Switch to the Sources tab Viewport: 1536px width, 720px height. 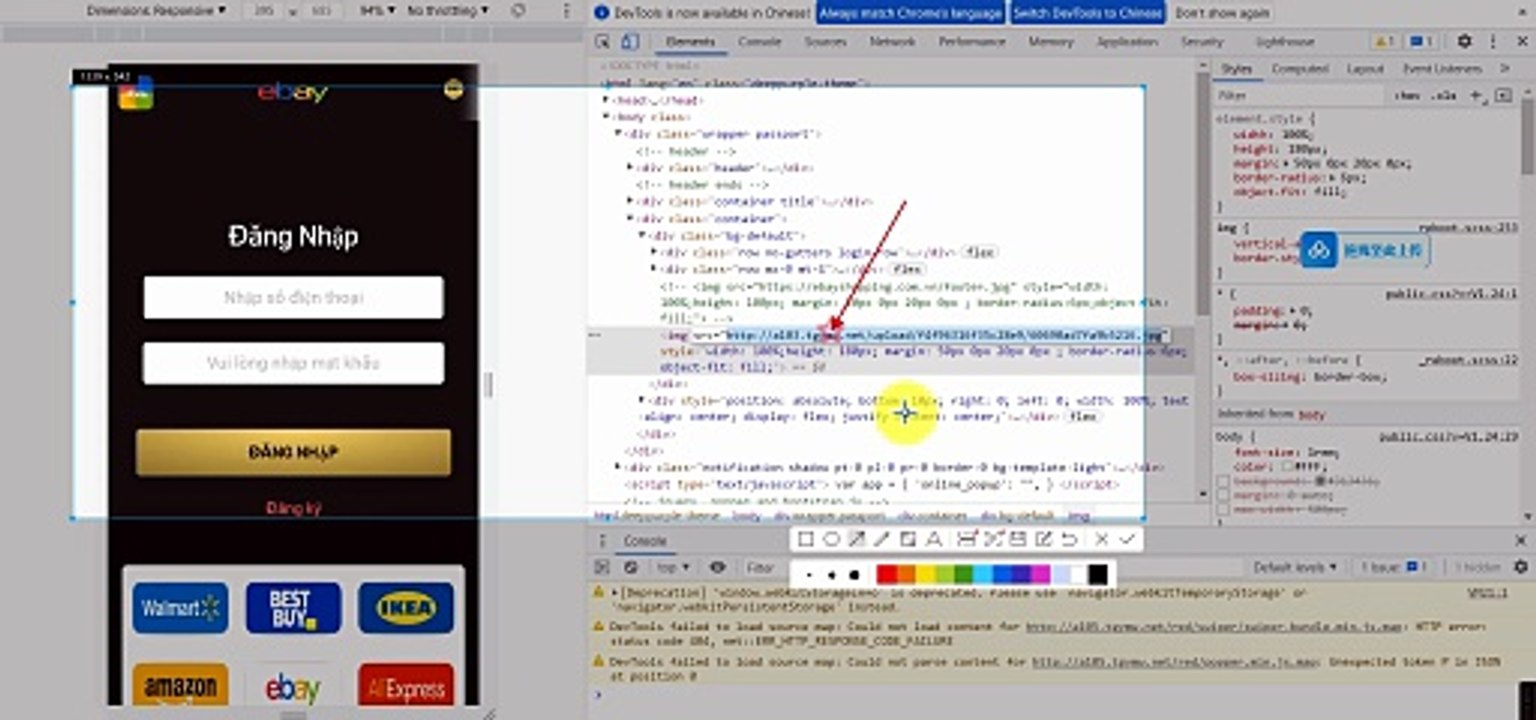coord(825,42)
